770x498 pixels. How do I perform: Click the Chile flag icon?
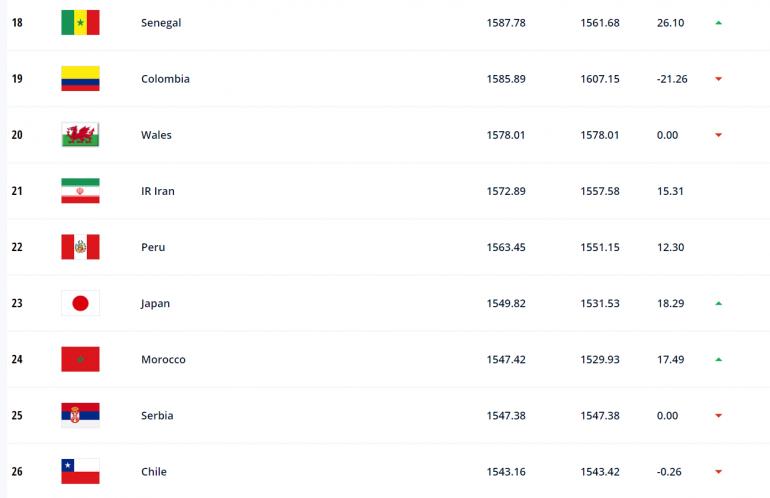pyautogui.click(x=80, y=471)
